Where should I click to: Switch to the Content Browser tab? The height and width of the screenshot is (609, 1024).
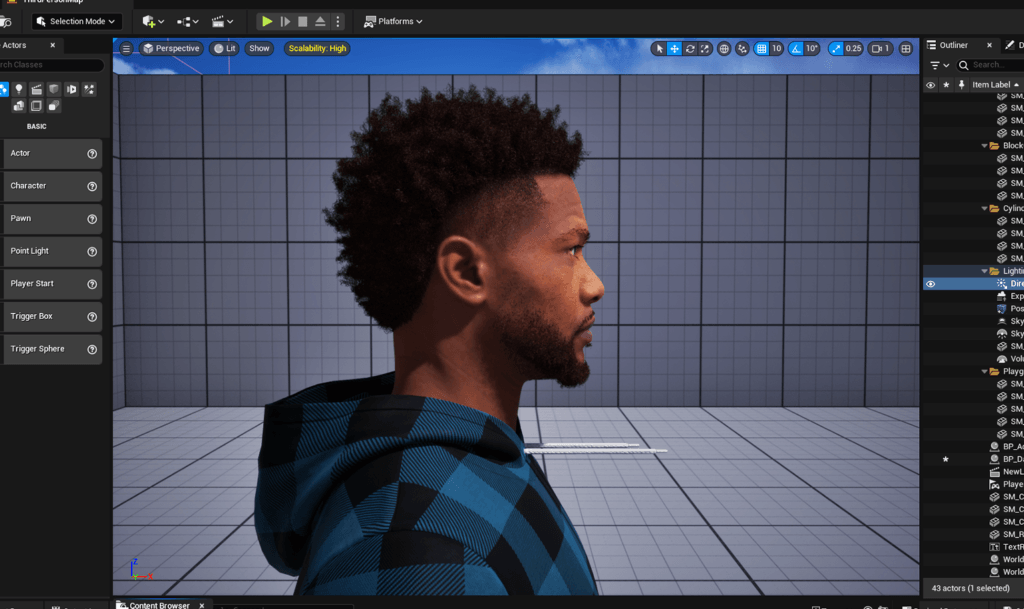160,604
